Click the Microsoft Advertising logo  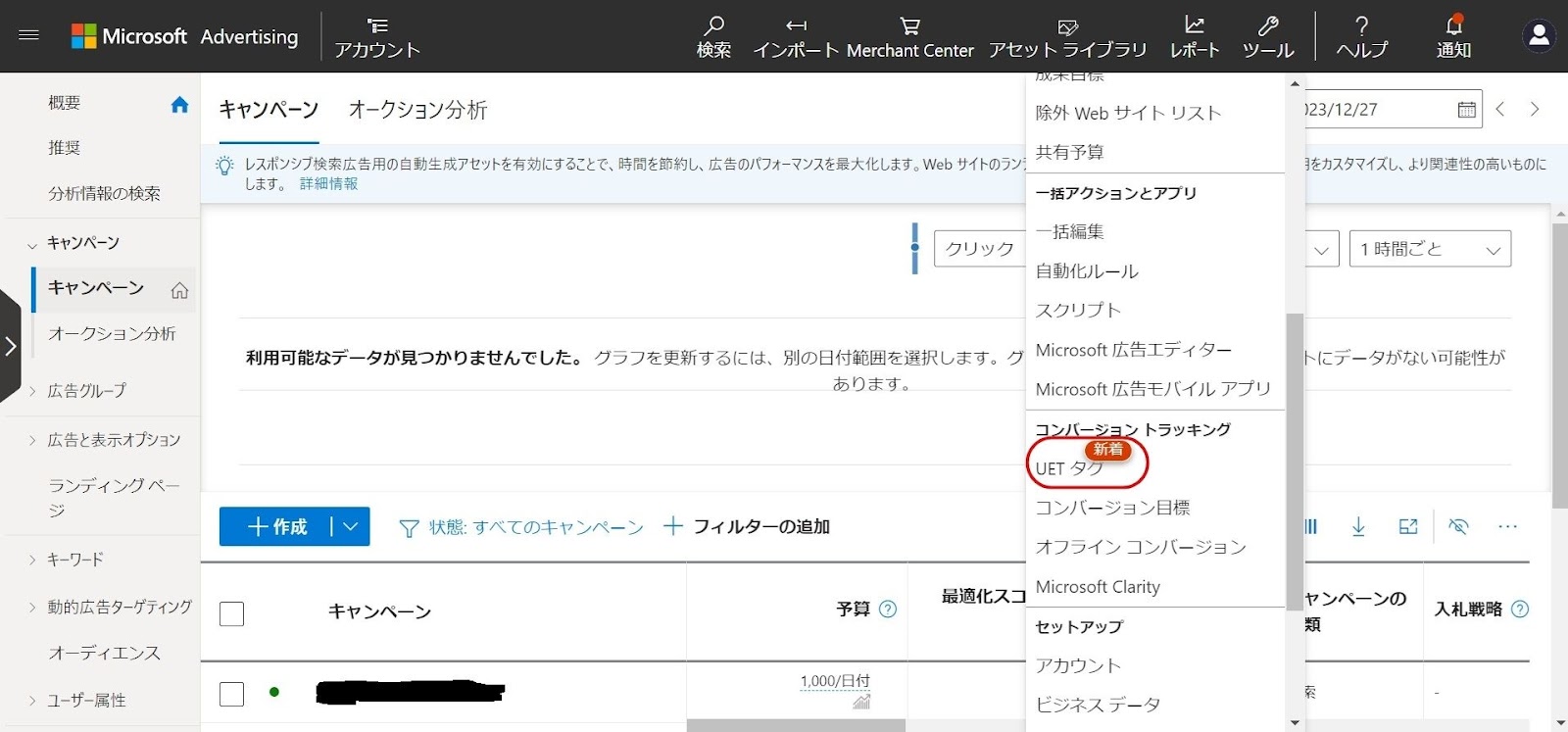184,36
